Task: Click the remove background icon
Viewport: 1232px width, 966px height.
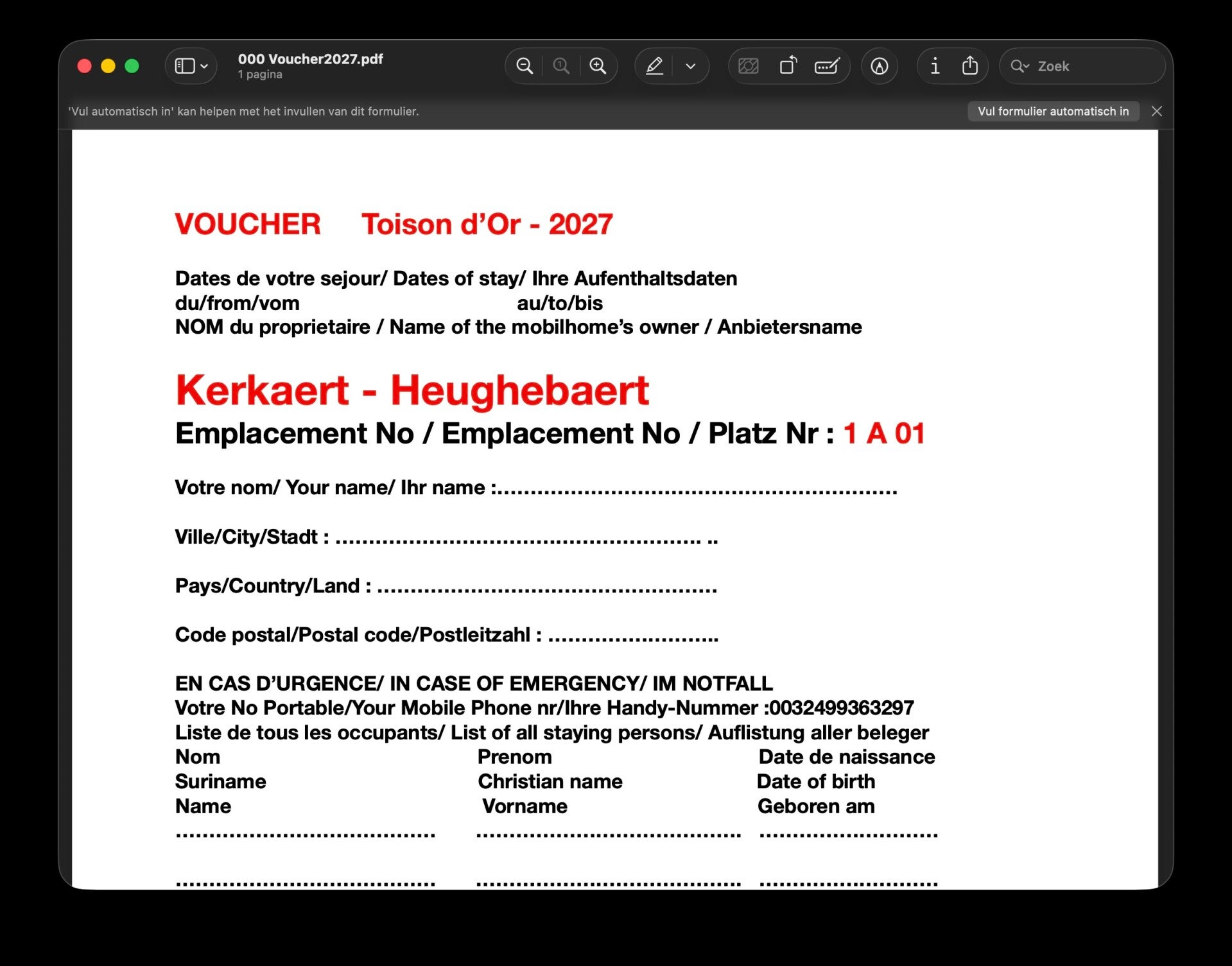Action: 749,66
